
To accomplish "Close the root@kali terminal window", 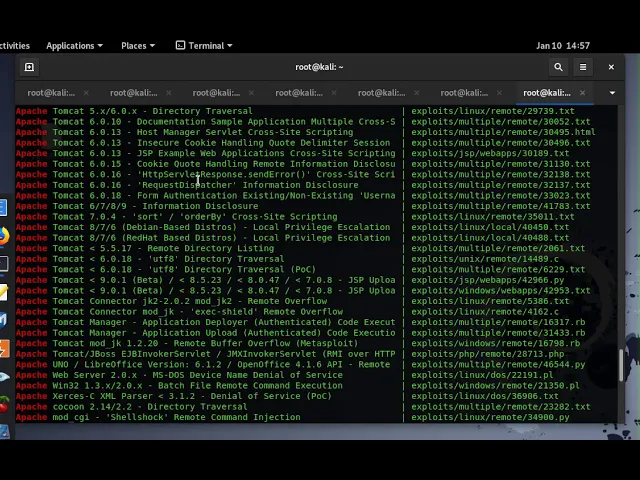I will tap(611, 67).
